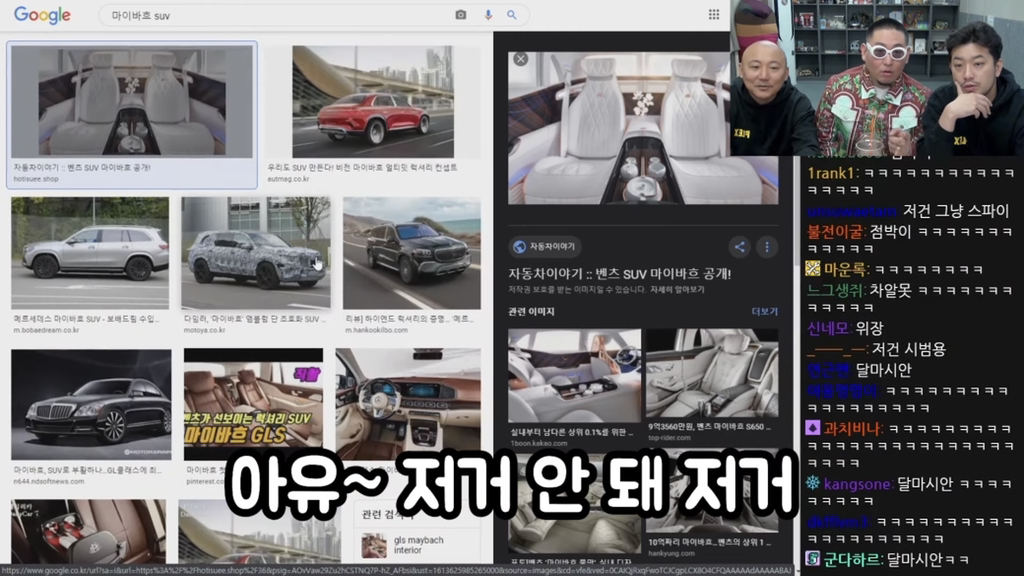Click 우리도 SUV 만든다! 비전 마이바흐 caption
The width and height of the screenshot is (1024, 576).
[362, 168]
